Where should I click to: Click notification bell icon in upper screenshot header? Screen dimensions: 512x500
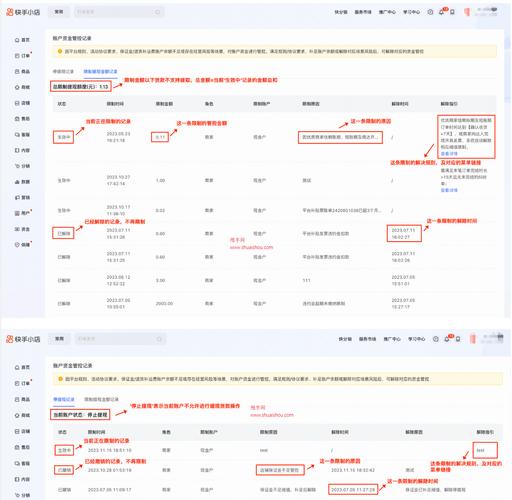(x=441, y=12)
